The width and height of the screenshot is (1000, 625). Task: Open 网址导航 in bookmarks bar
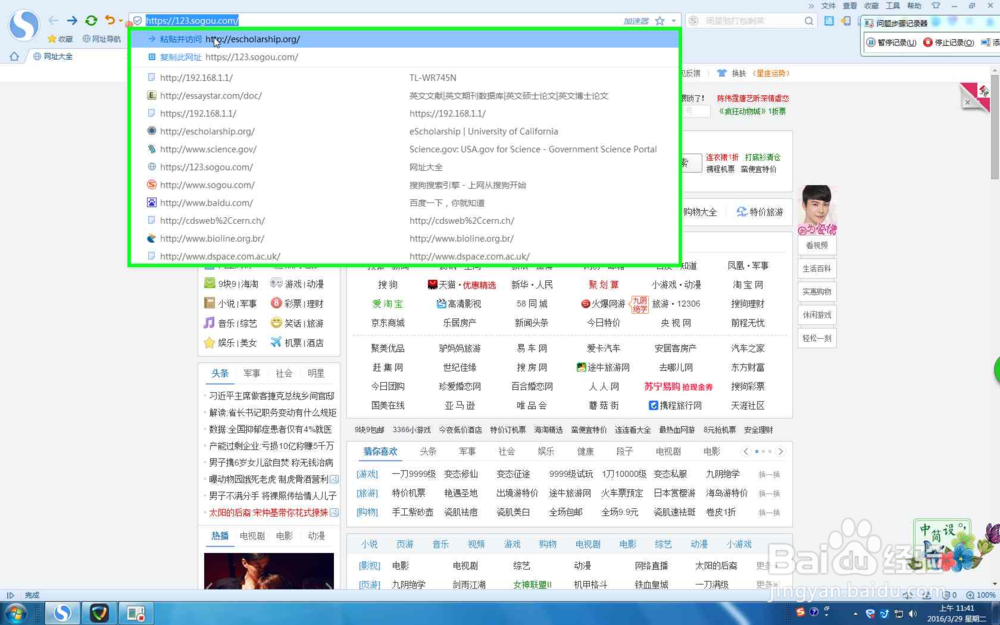102,39
